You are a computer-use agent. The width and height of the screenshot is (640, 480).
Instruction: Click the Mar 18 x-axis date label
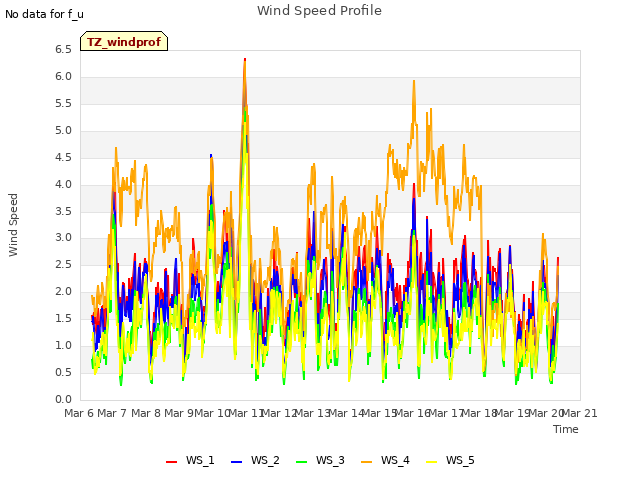[479, 413]
